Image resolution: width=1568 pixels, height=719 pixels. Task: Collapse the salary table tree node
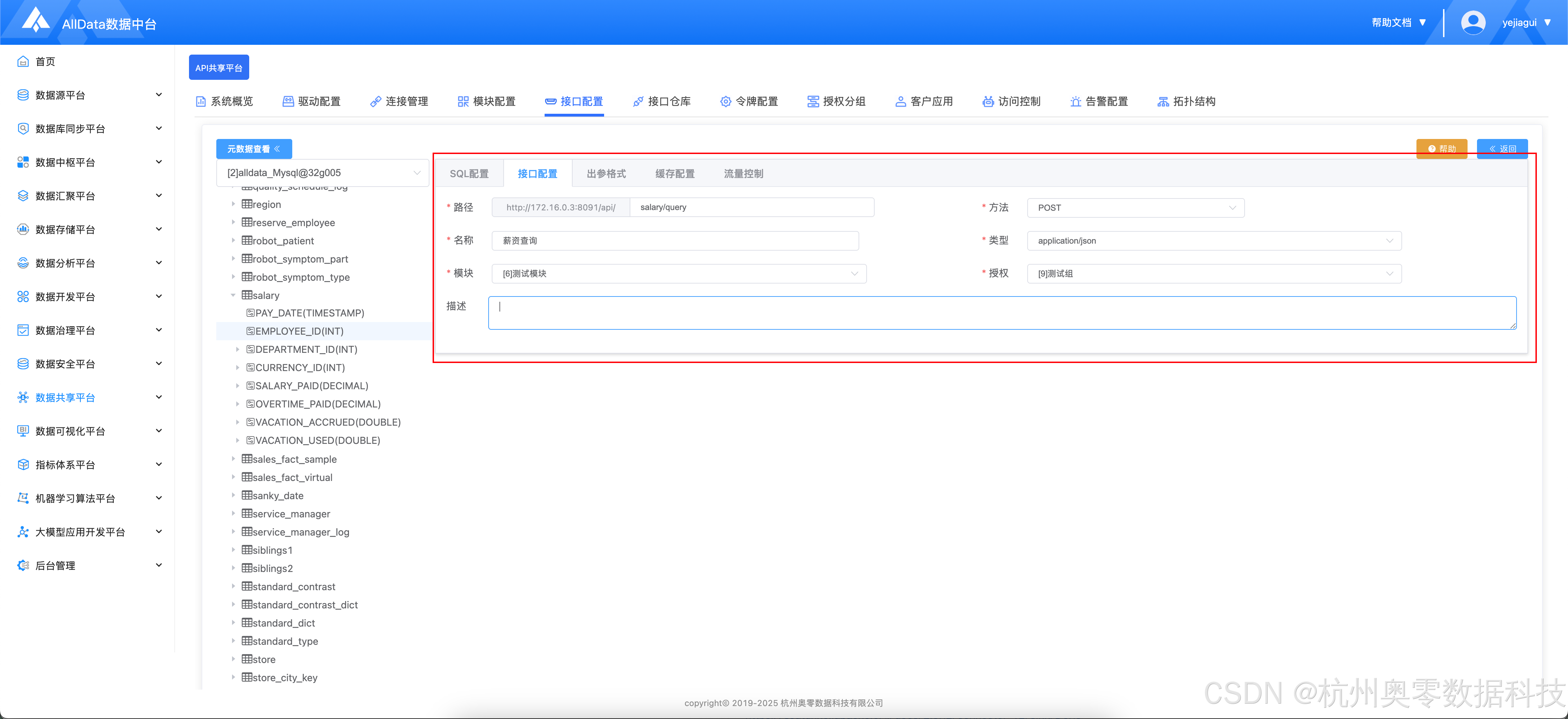(233, 295)
